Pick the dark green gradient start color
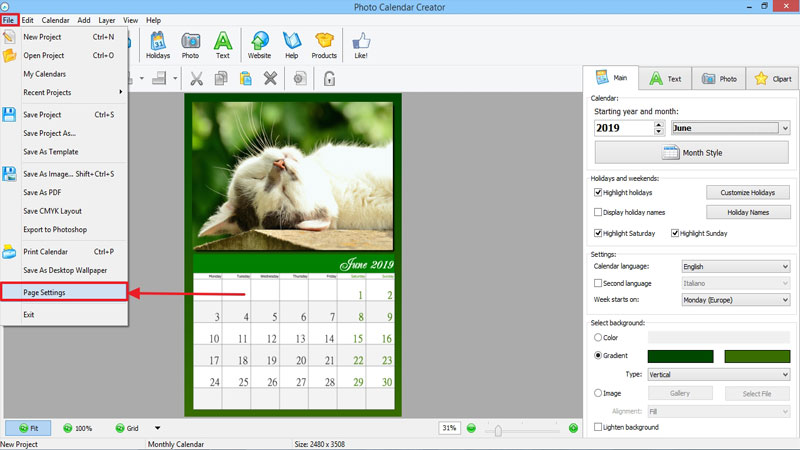The width and height of the screenshot is (800, 450). pyautogui.click(x=680, y=356)
